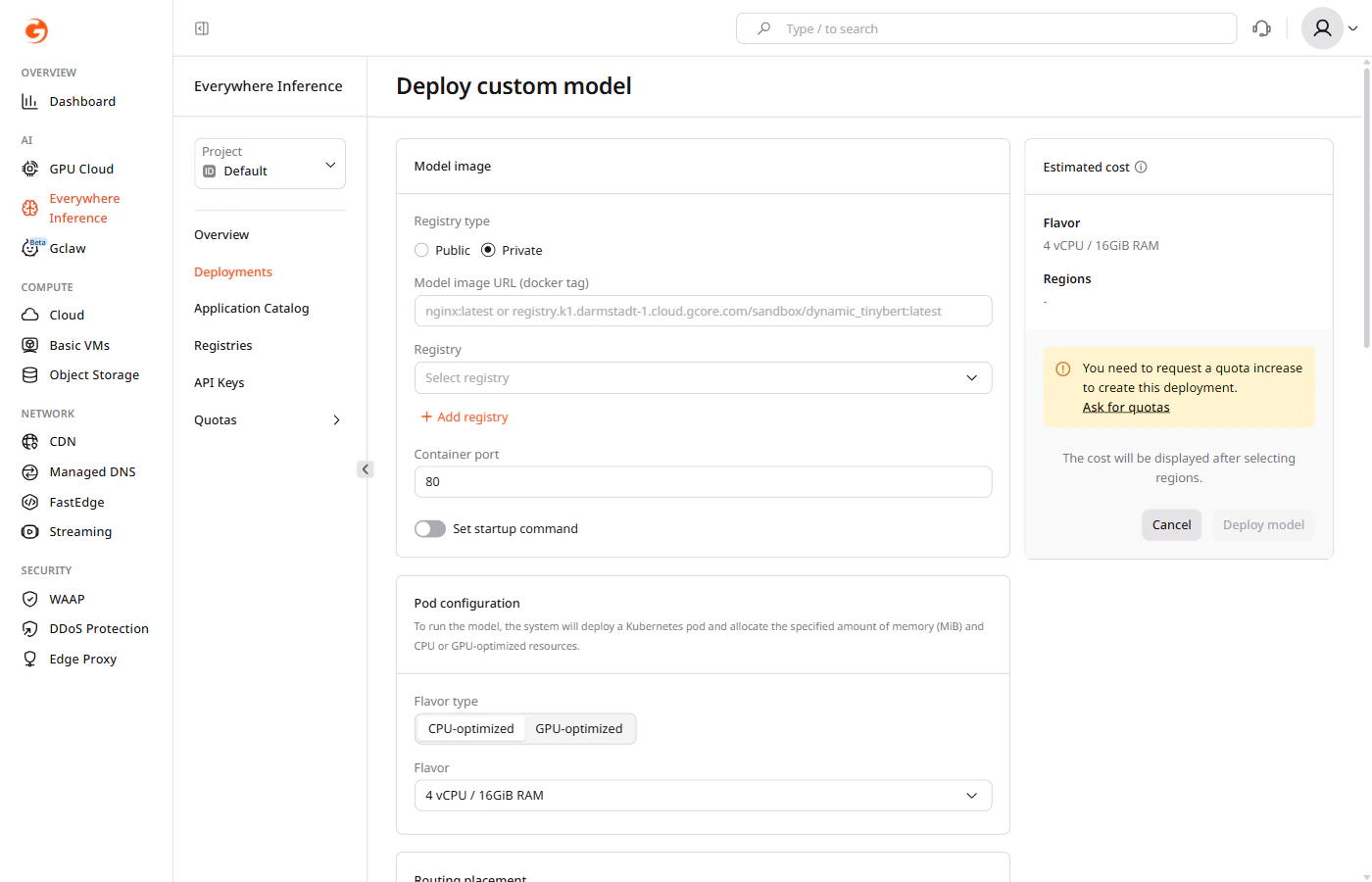Screen dimensions: 1372x882
Task: Open support headset icon
Action: 1262,28
